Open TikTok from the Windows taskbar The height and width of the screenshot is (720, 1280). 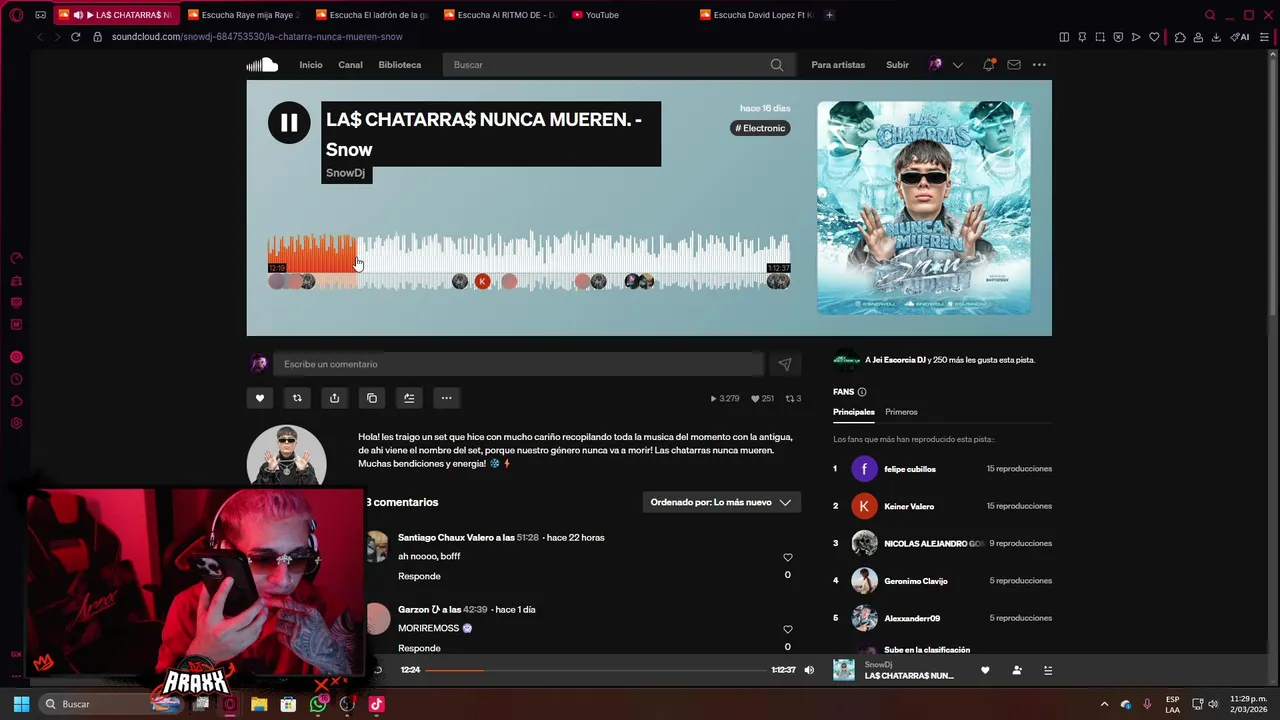376,704
